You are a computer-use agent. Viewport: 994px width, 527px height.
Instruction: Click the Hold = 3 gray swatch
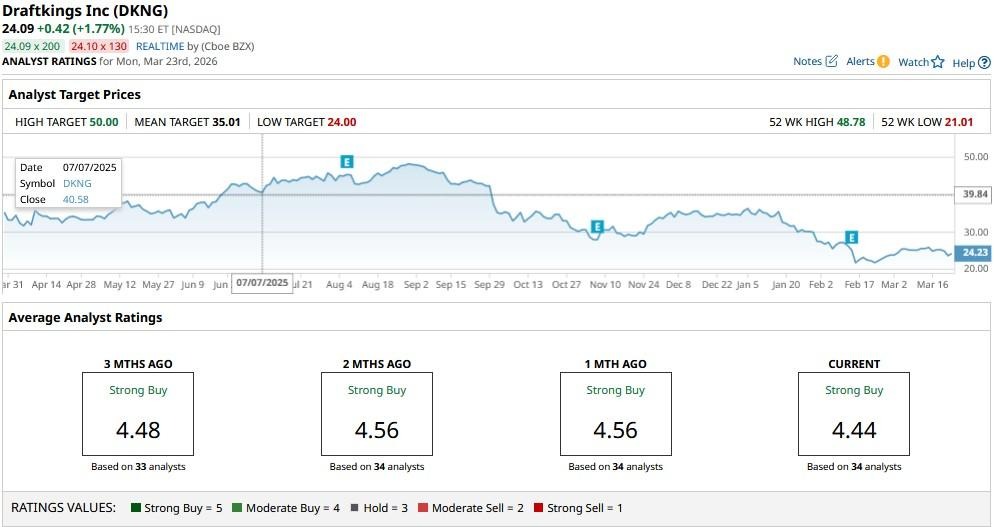(x=354, y=507)
